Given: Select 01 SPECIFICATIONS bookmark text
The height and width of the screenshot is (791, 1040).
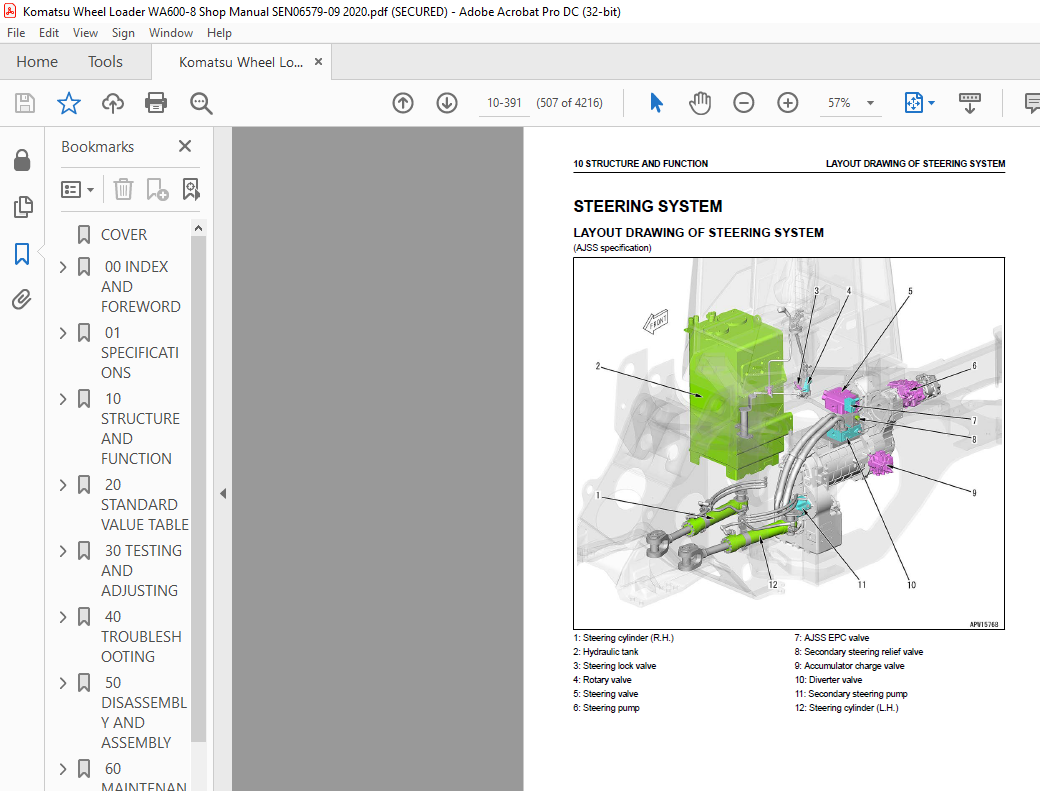Looking at the screenshot, I should (140, 353).
